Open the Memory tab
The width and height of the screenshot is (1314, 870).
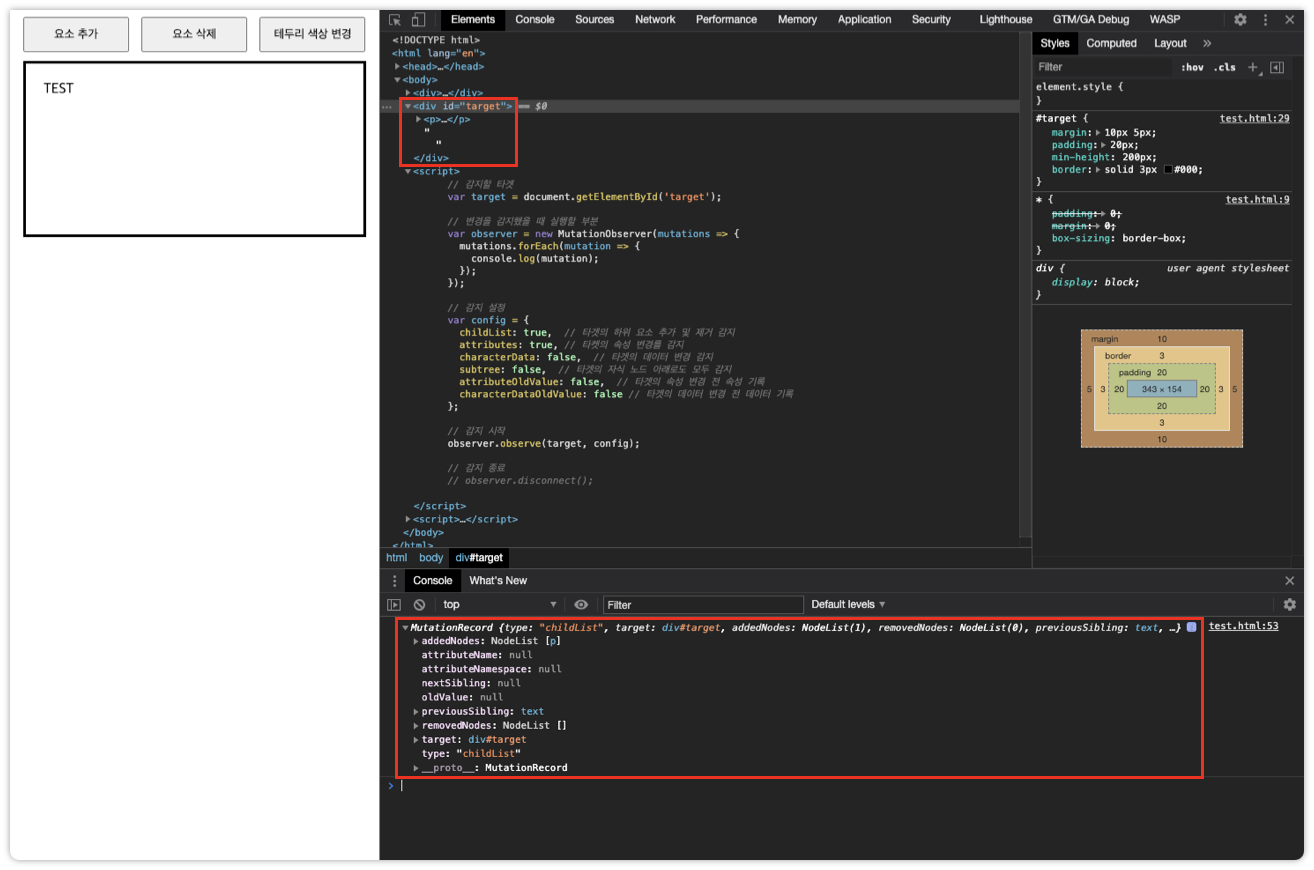[x=797, y=19]
